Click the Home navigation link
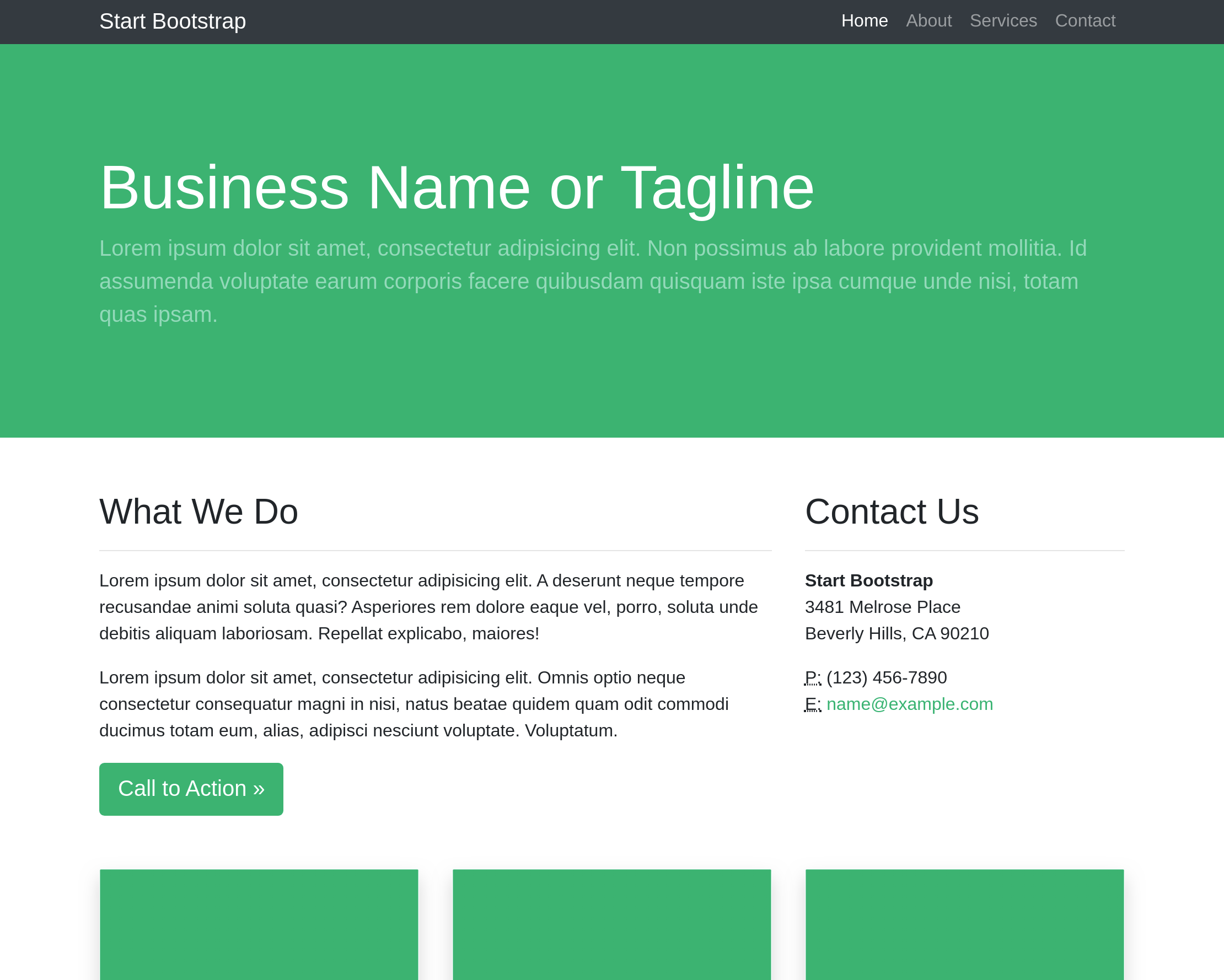This screenshot has height=980, width=1224. tap(864, 20)
